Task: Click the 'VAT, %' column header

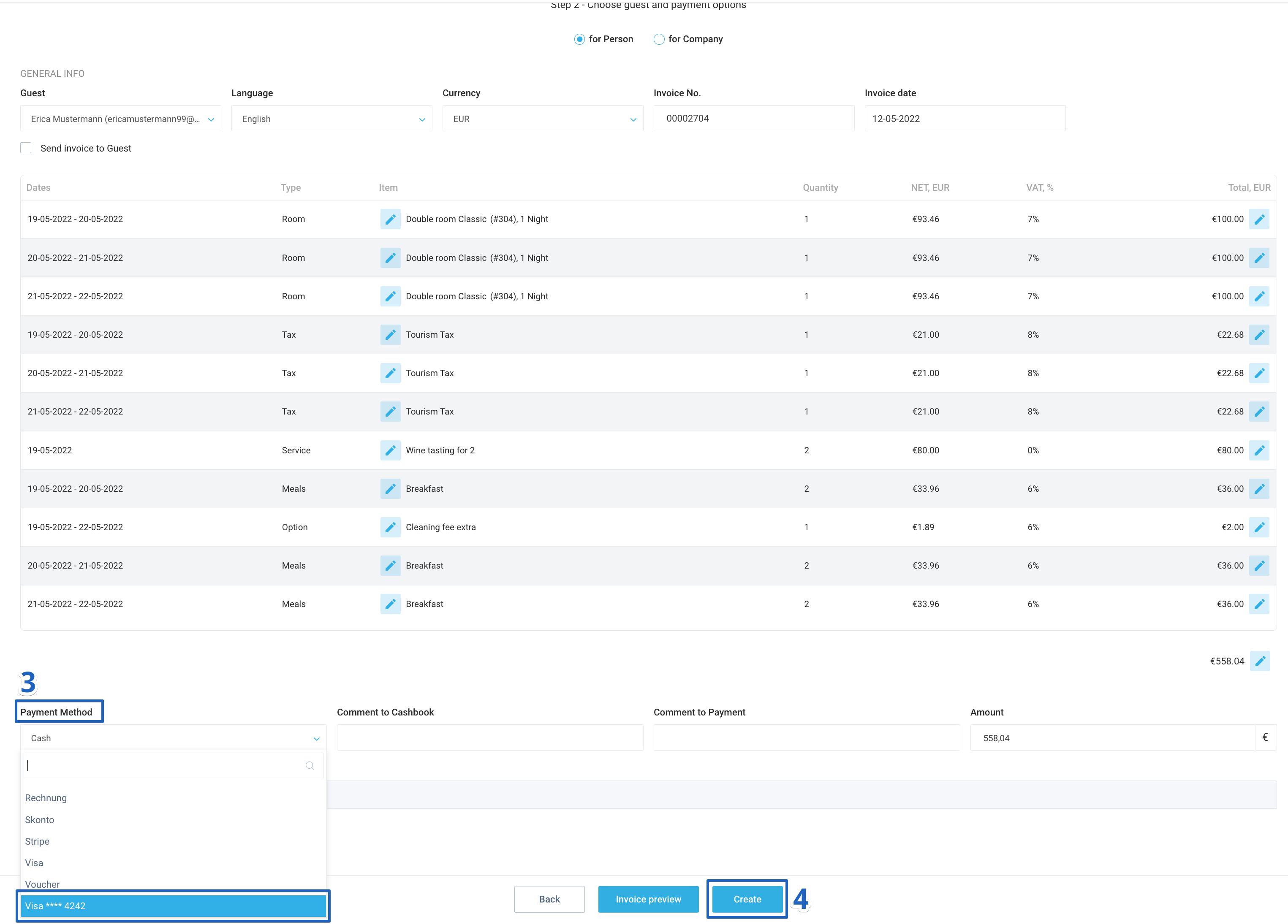Action: [x=1039, y=187]
